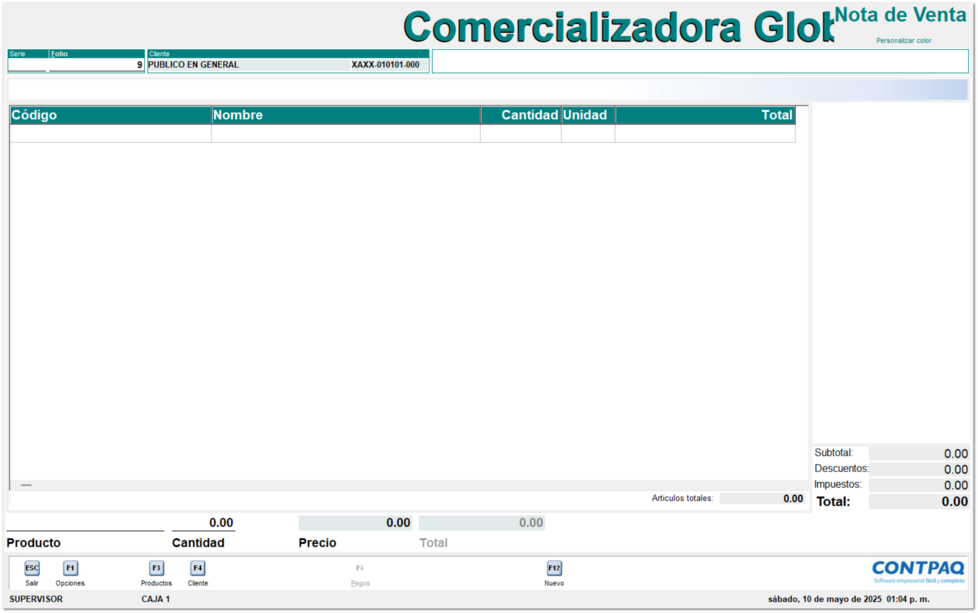
Task: Click the Producto entry field
Action: click(85, 523)
